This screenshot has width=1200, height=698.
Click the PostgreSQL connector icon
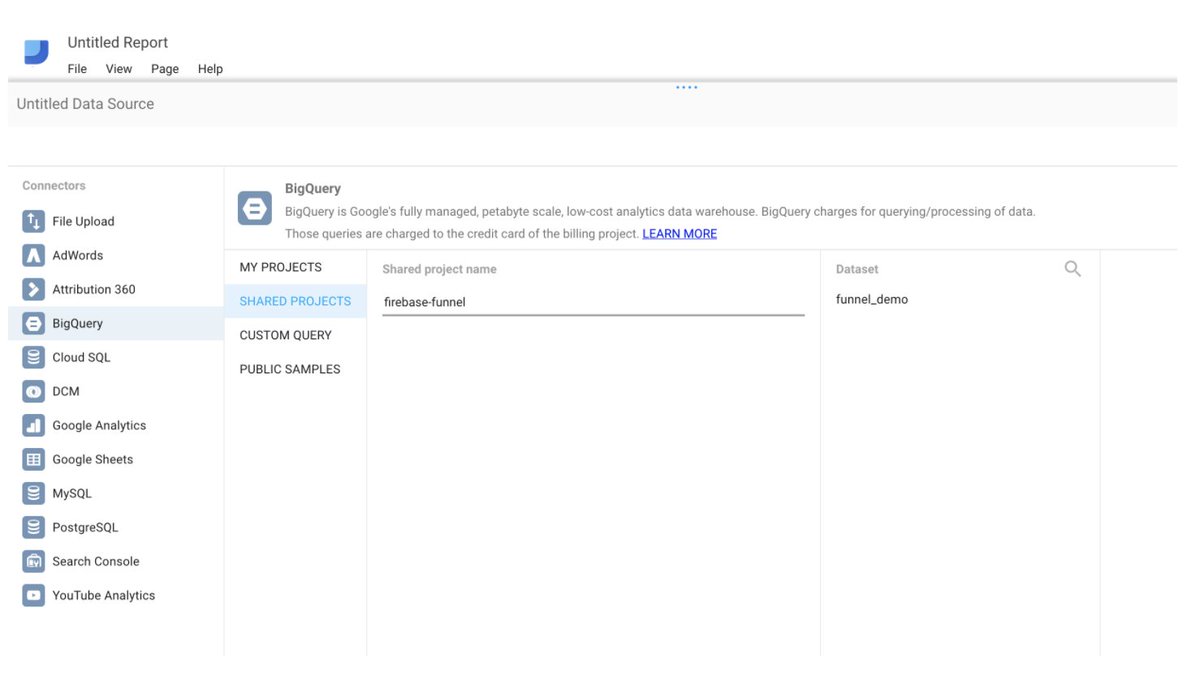(34, 527)
